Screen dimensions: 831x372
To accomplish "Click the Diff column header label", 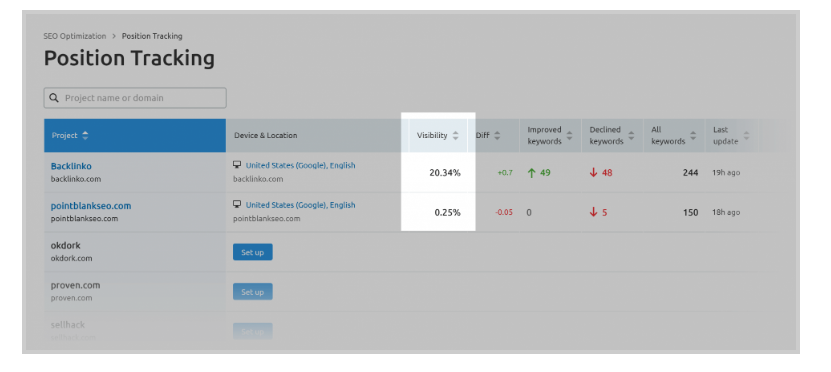I will coord(482,136).
